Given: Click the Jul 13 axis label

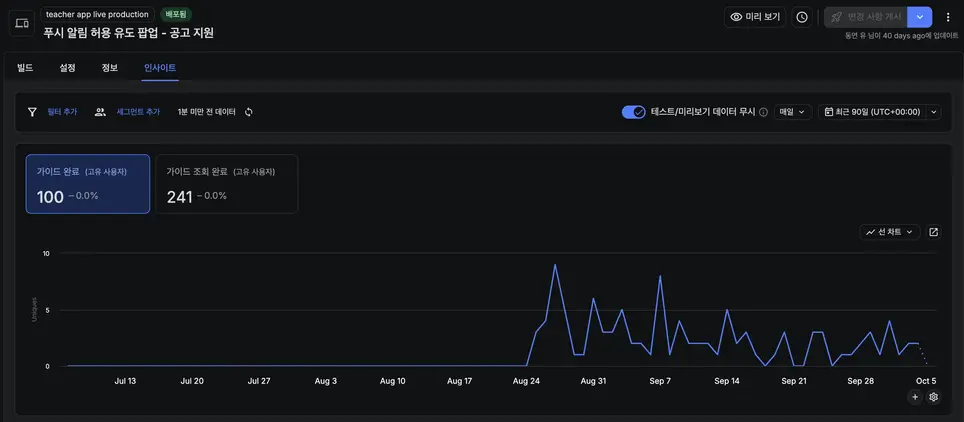Looking at the screenshot, I should 125,381.
